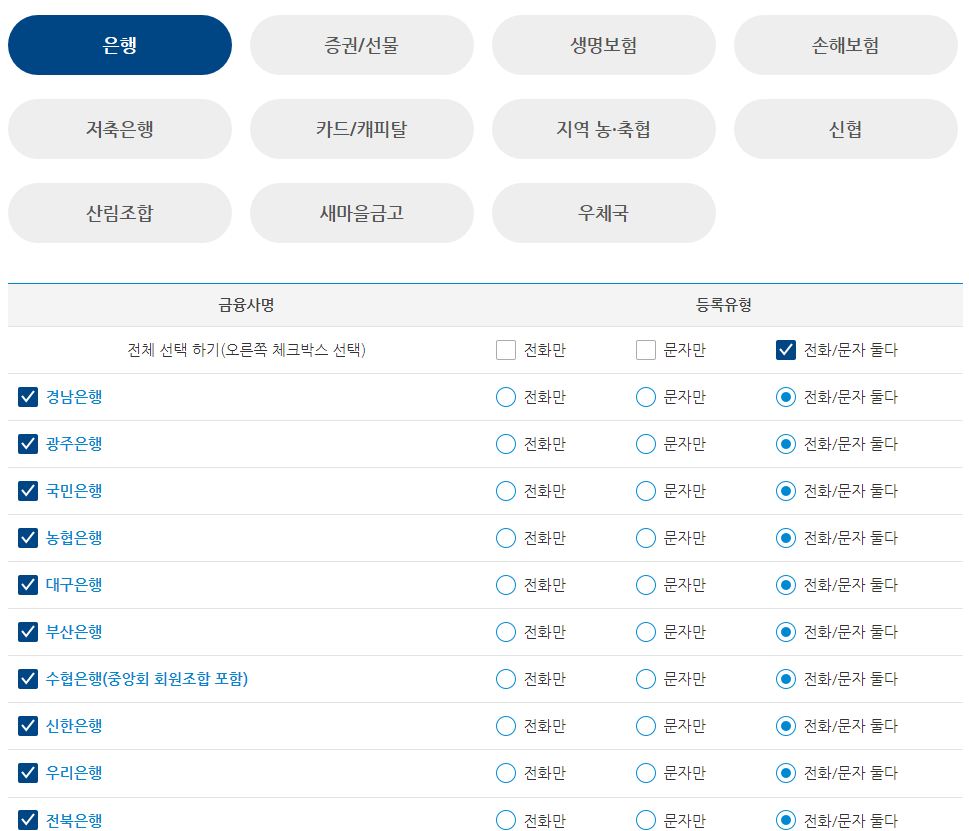Viewport: 969px width, 831px height.
Task: Switch to the 새마을금고 category
Action: (x=362, y=212)
